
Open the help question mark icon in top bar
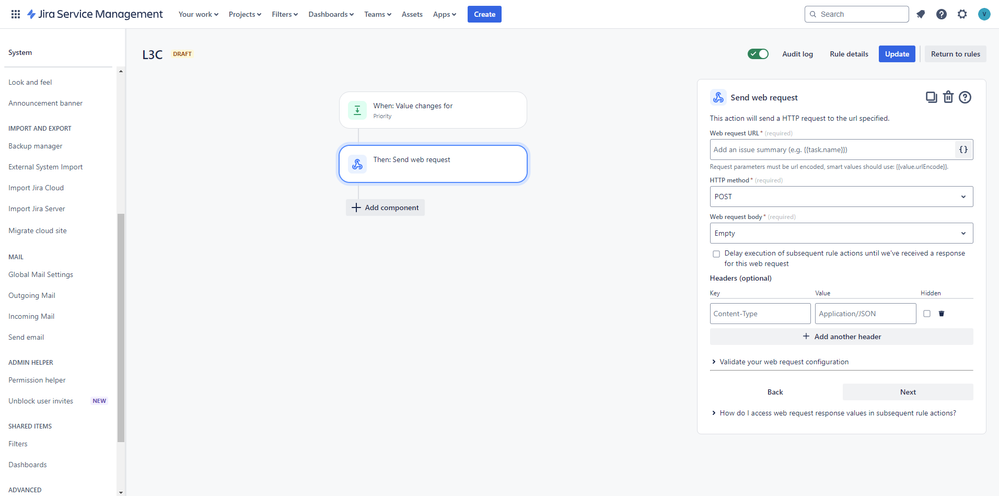(941, 14)
